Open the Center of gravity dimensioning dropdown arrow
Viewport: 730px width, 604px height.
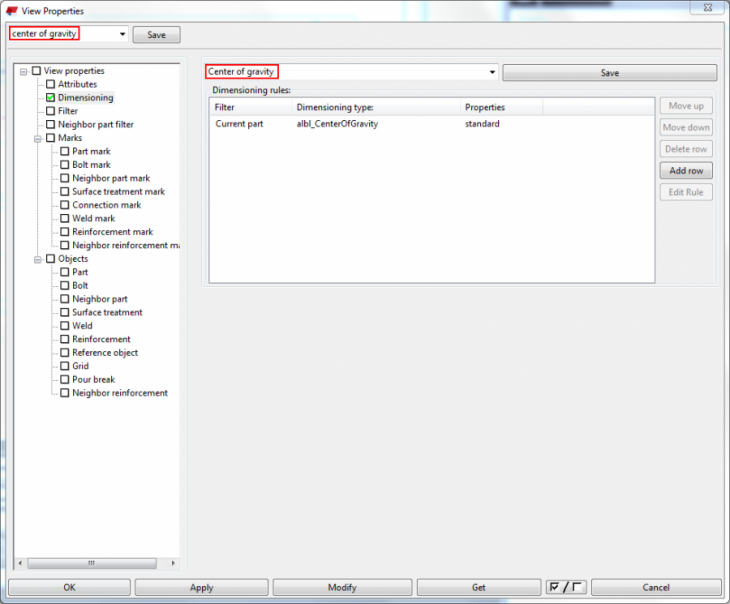[492, 72]
